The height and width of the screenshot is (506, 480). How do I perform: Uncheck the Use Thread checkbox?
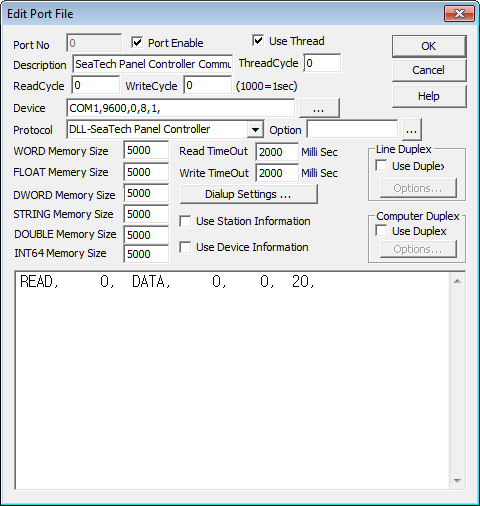[258, 41]
